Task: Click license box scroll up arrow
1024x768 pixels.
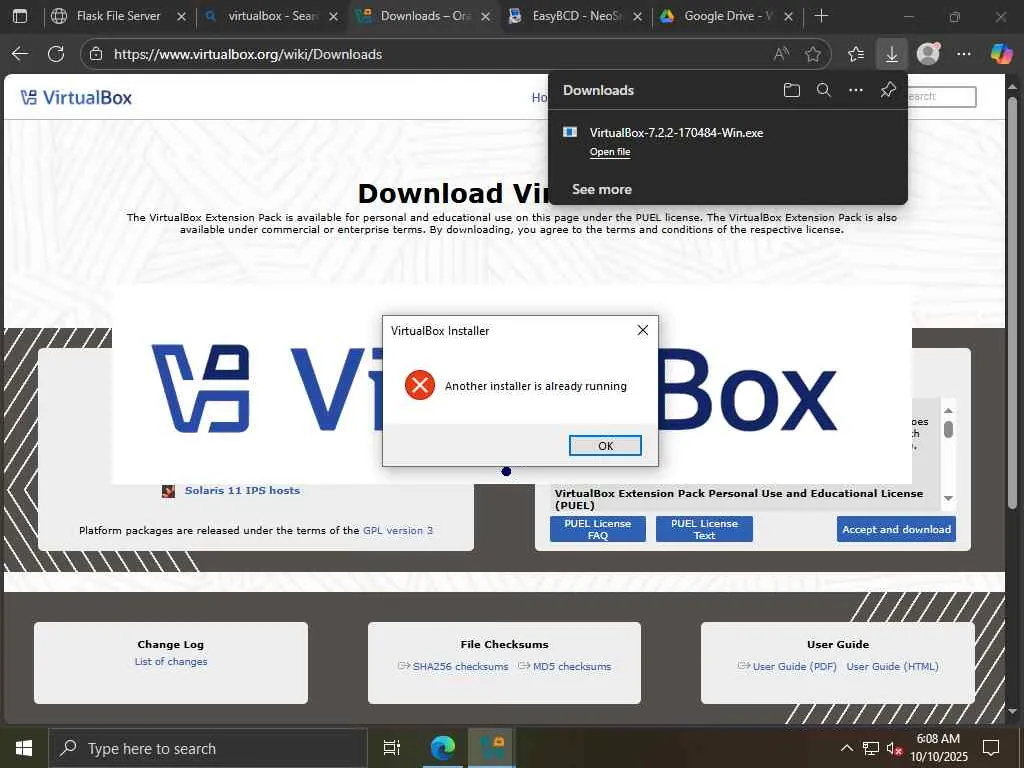Action: (x=948, y=410)
